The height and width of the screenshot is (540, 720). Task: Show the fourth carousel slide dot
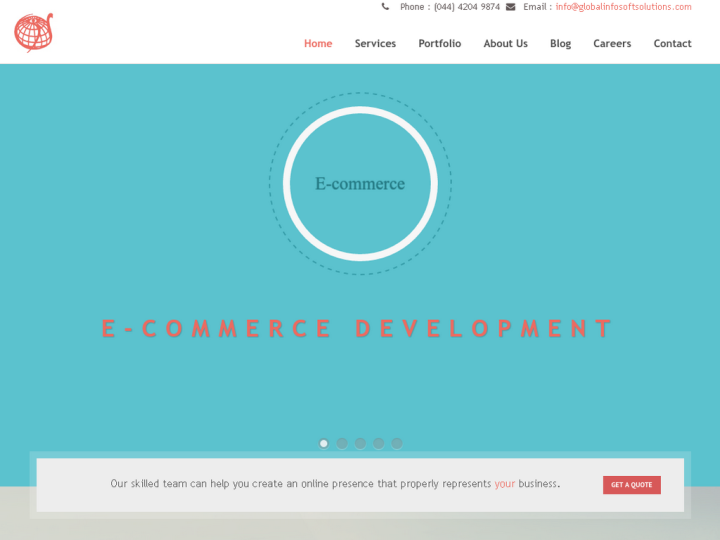[x=378, y=443]
